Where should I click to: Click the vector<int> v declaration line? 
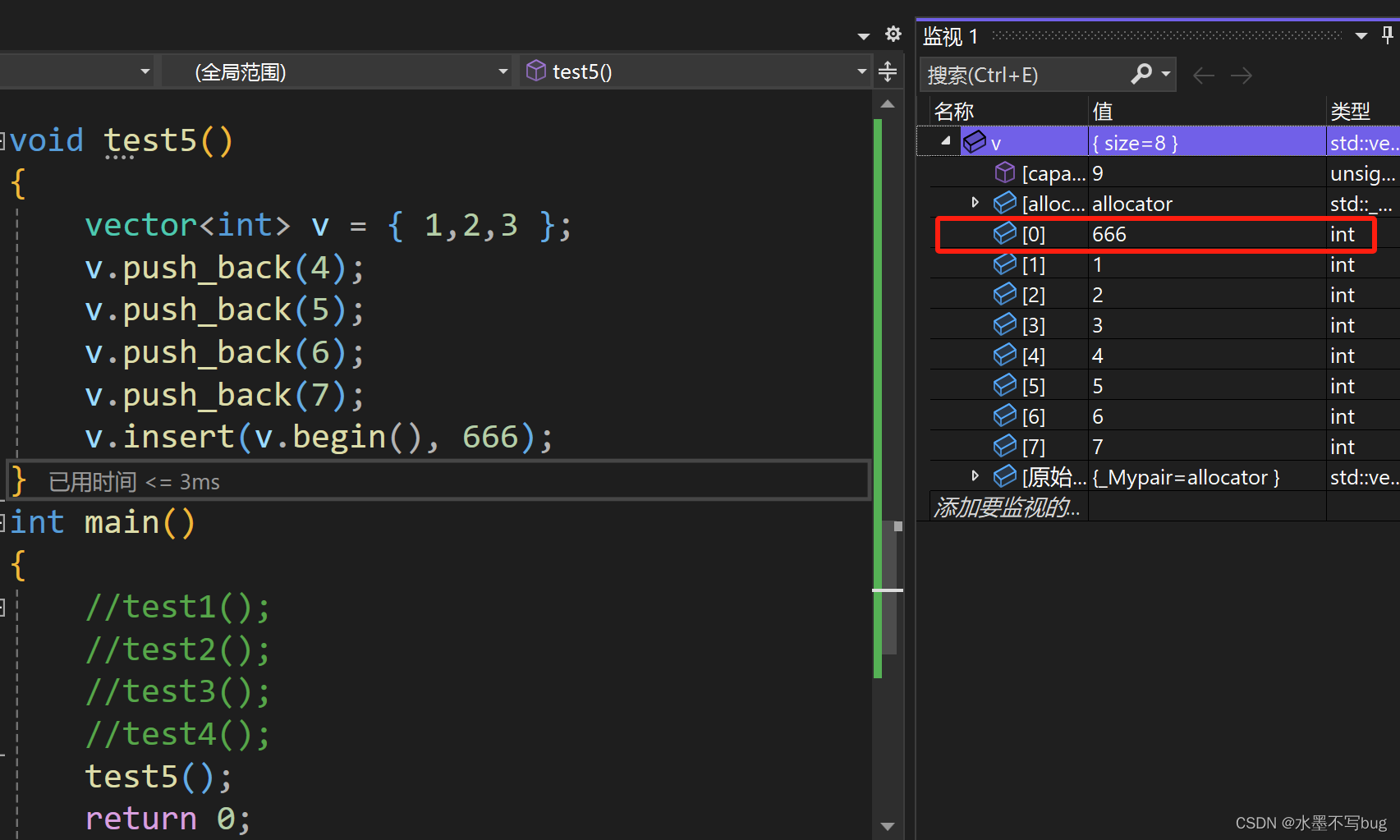328,225
